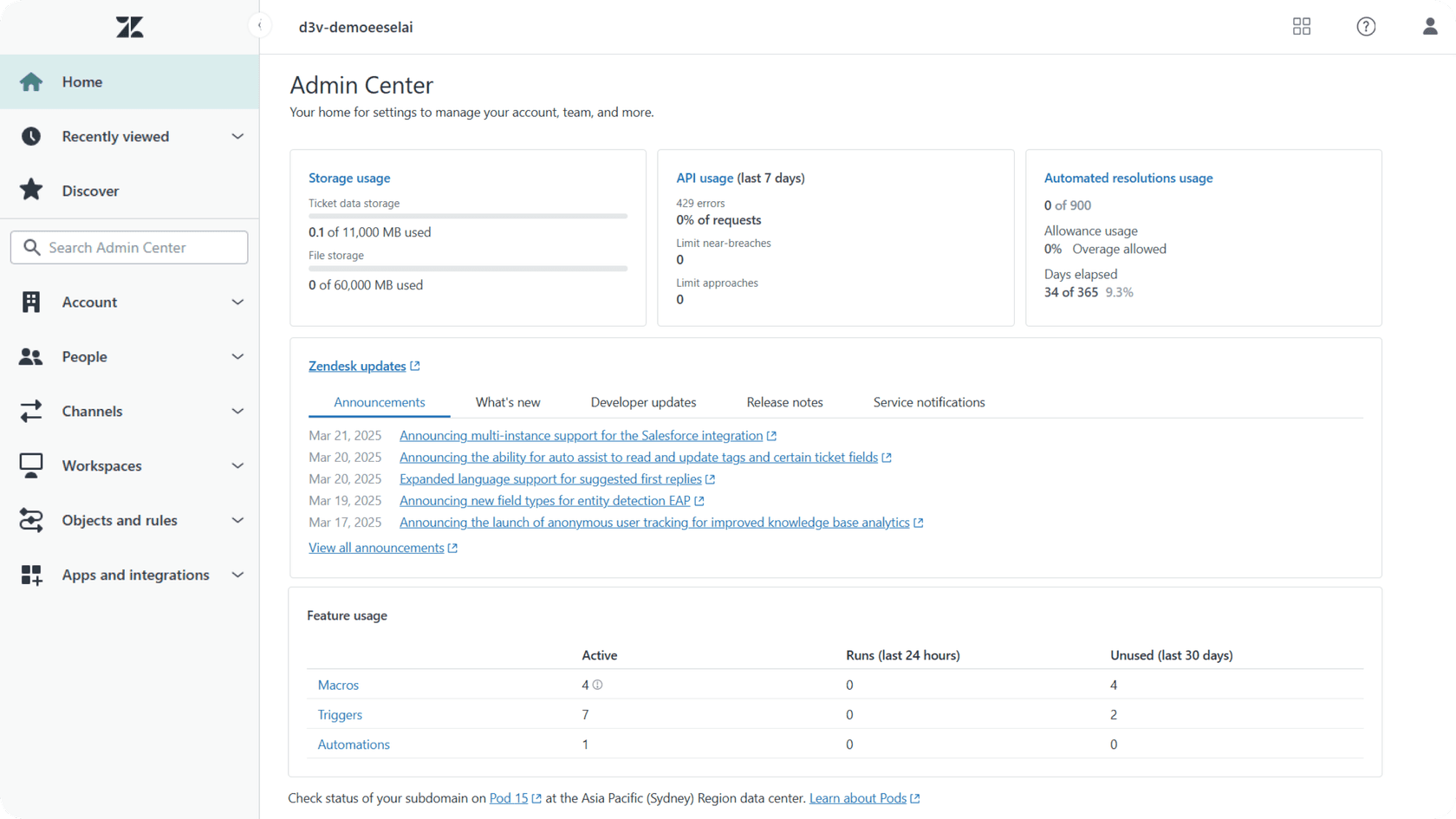The image size is (1456, 819).
Task: Click inside the Search Admin Center field
Action: (129, 247)
